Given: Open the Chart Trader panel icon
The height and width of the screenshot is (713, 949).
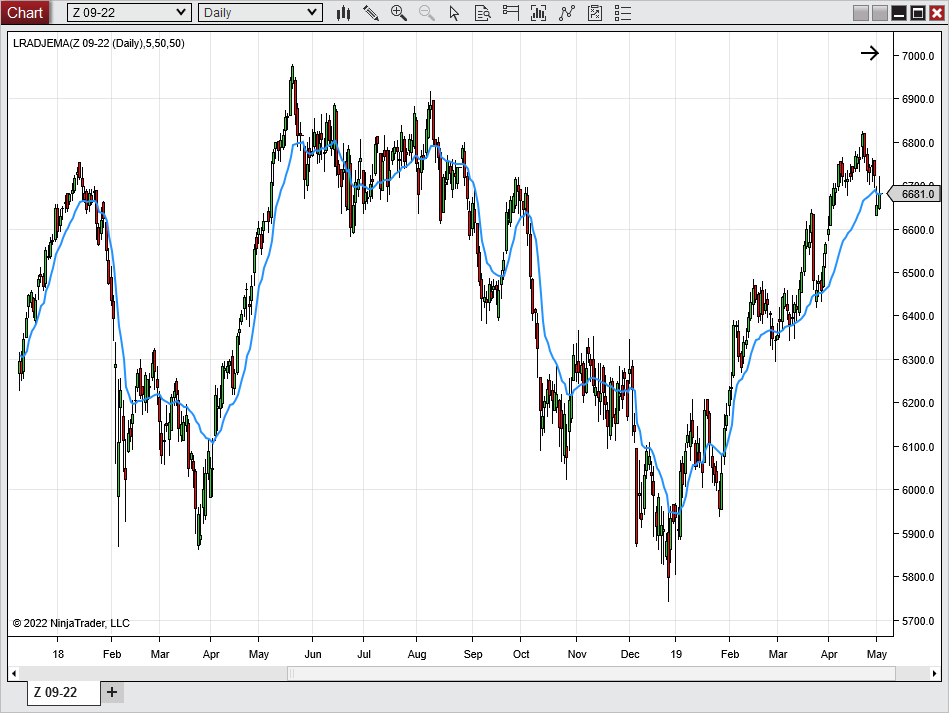Looking at the screenshot, I should (x=510, y=13).
